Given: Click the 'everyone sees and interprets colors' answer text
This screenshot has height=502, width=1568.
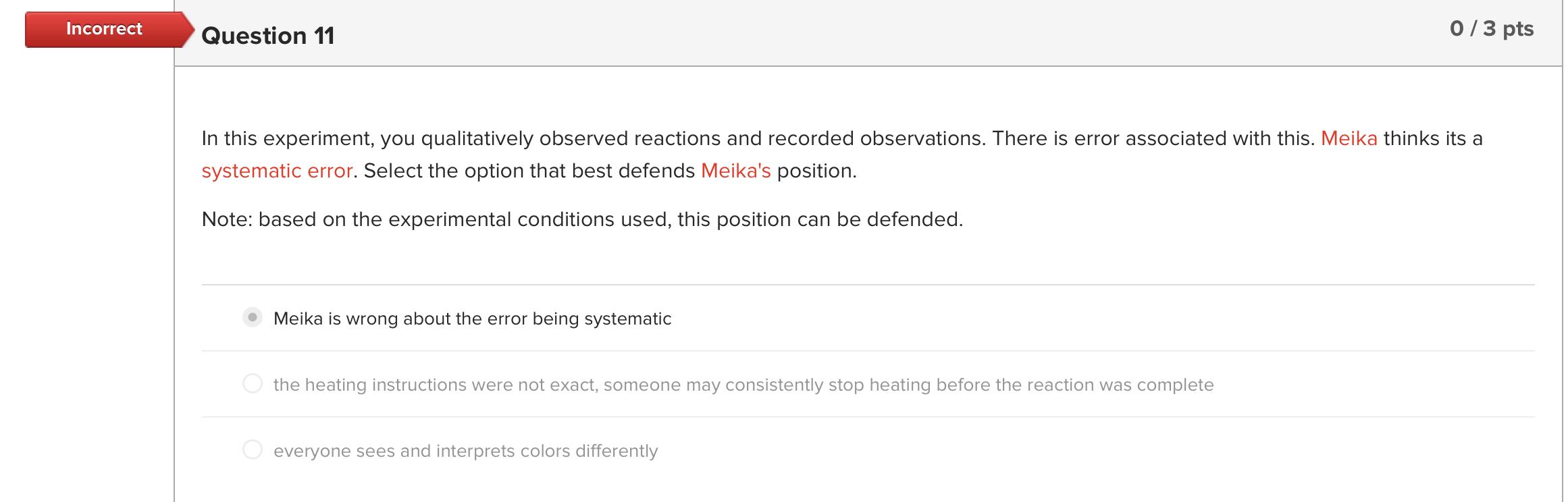Looking at the screenshot, I should (465, 451).
